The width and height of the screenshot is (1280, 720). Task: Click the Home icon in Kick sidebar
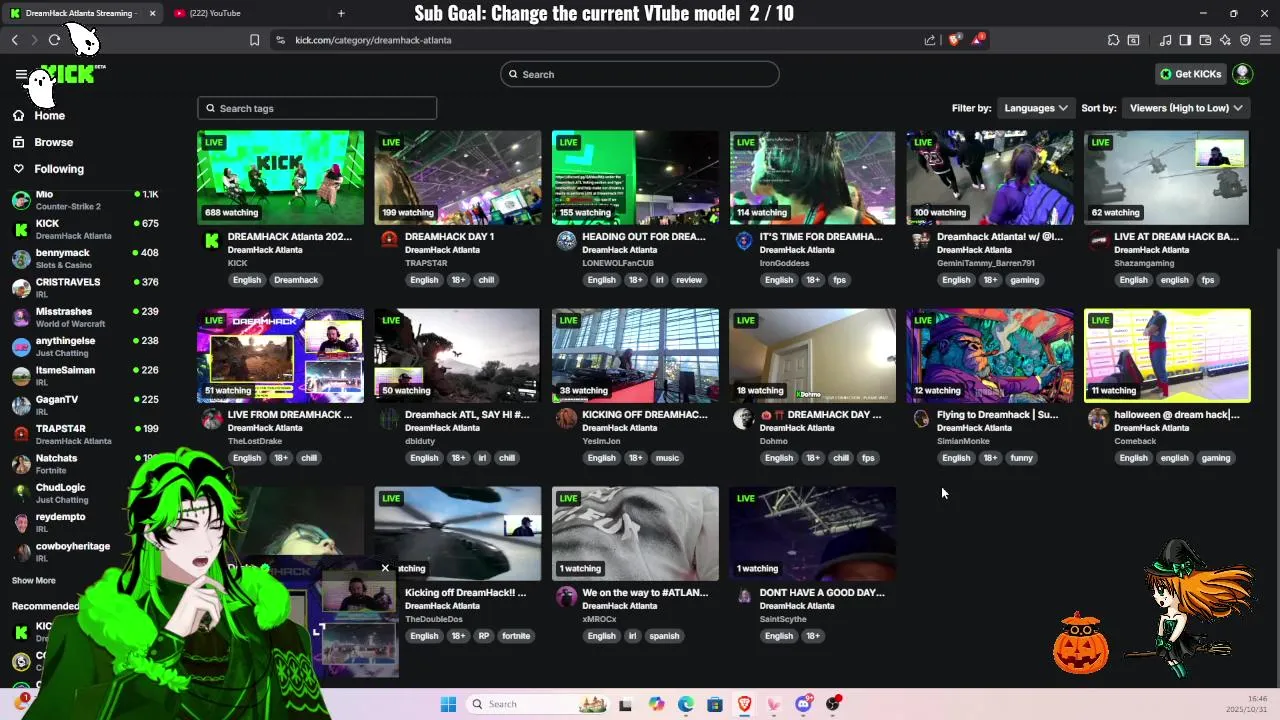tap(19, 115)
